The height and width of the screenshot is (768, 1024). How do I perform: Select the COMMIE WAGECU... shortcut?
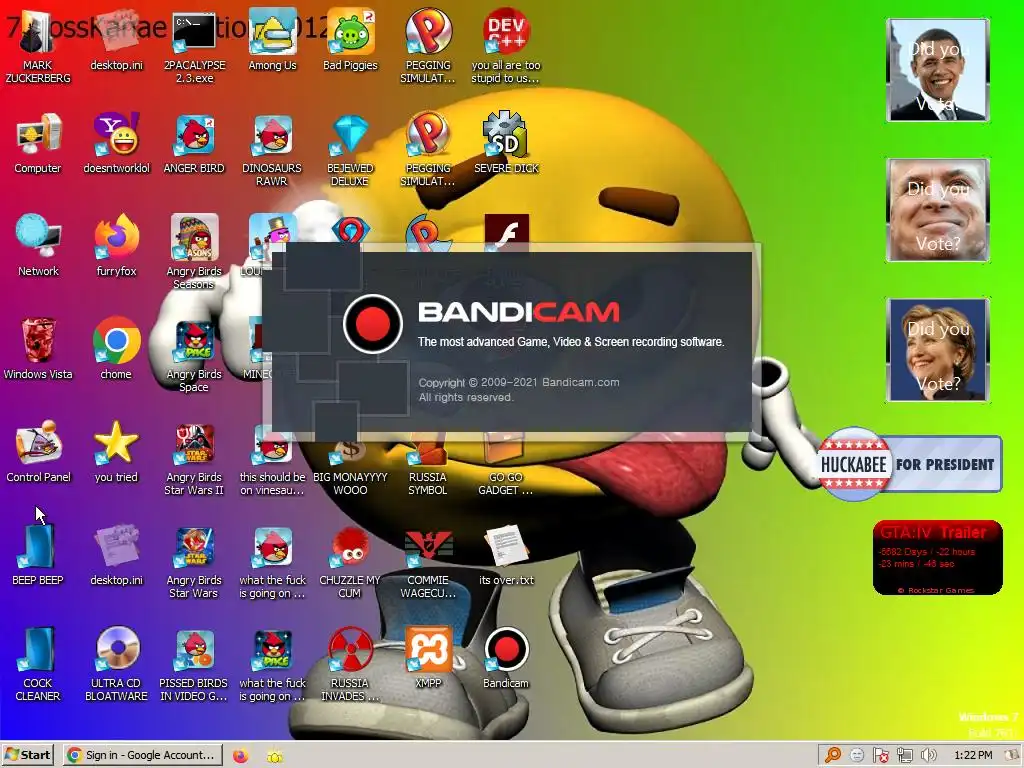[x=428, y=562]
